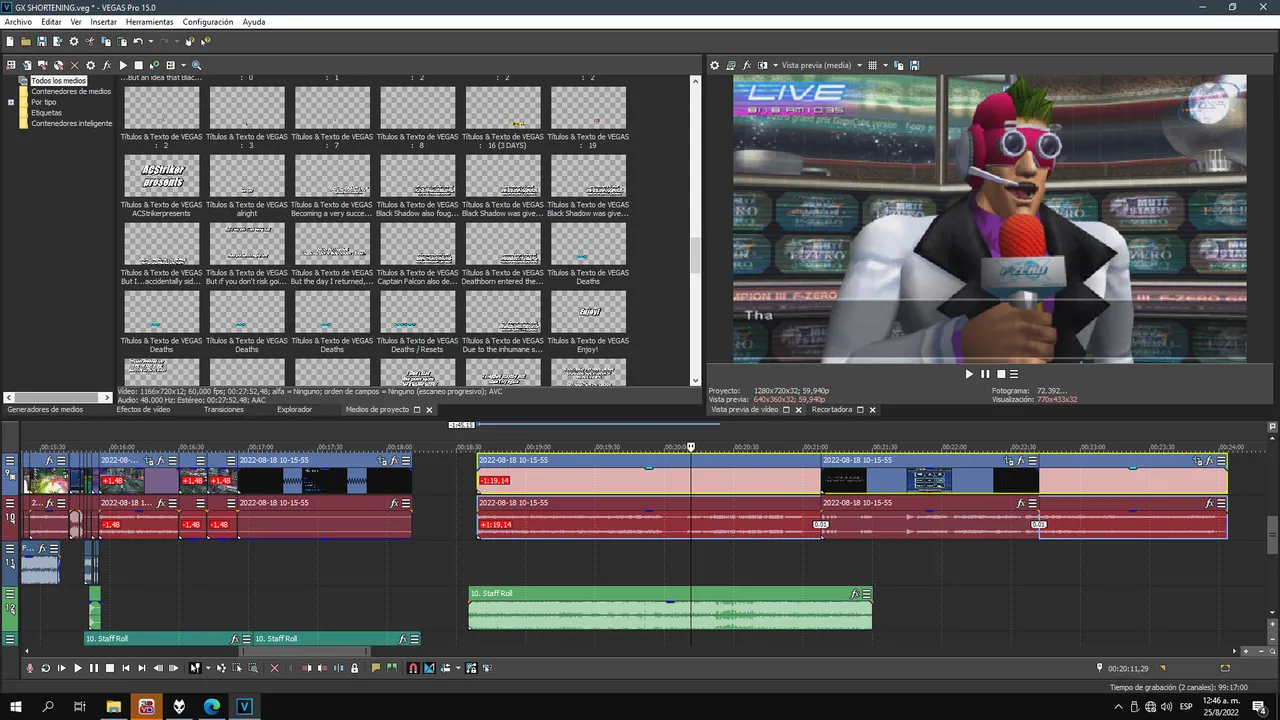Screen dimensions: 1280x720
Task: Open the Configuración menu
Action: 208,21
